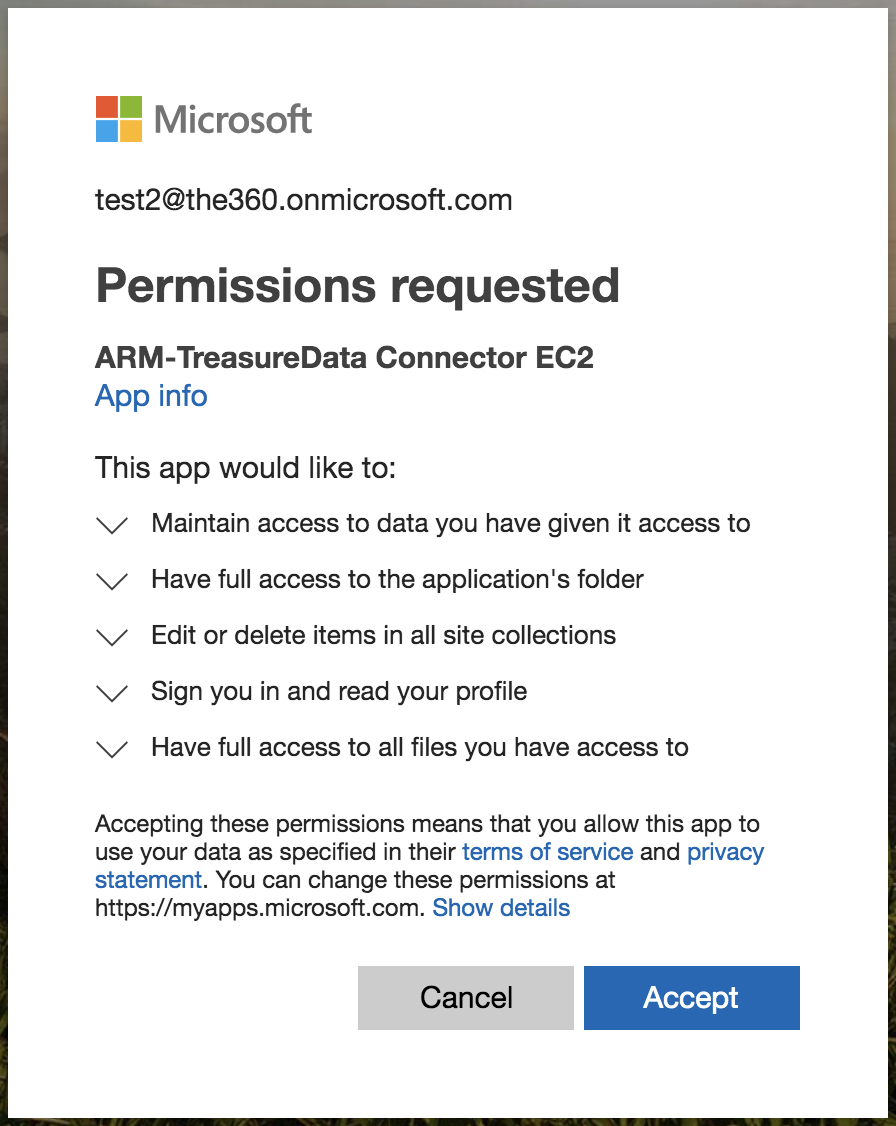Click the Microsoft four-square logo
The width and height of the screenshot is (896, 1126).
pyautogui.click(x=119, y=119)
